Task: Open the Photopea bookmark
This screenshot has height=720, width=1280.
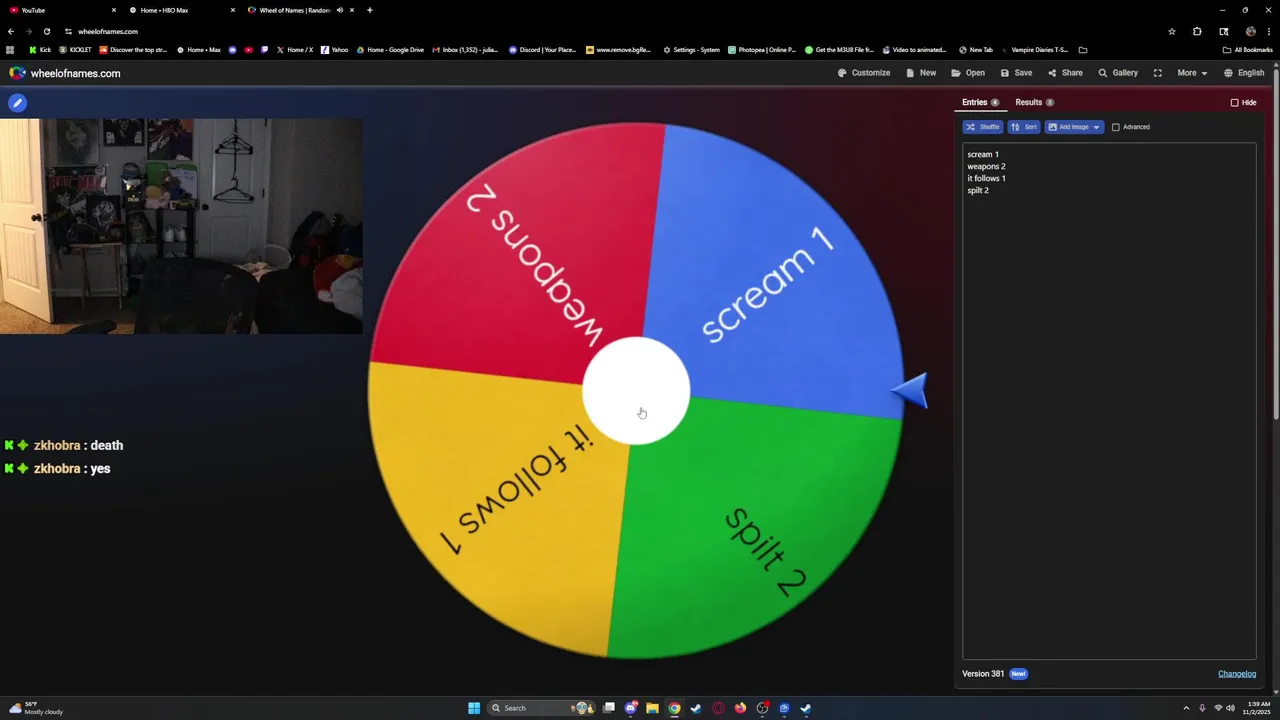Action: [x=762, y=50]
